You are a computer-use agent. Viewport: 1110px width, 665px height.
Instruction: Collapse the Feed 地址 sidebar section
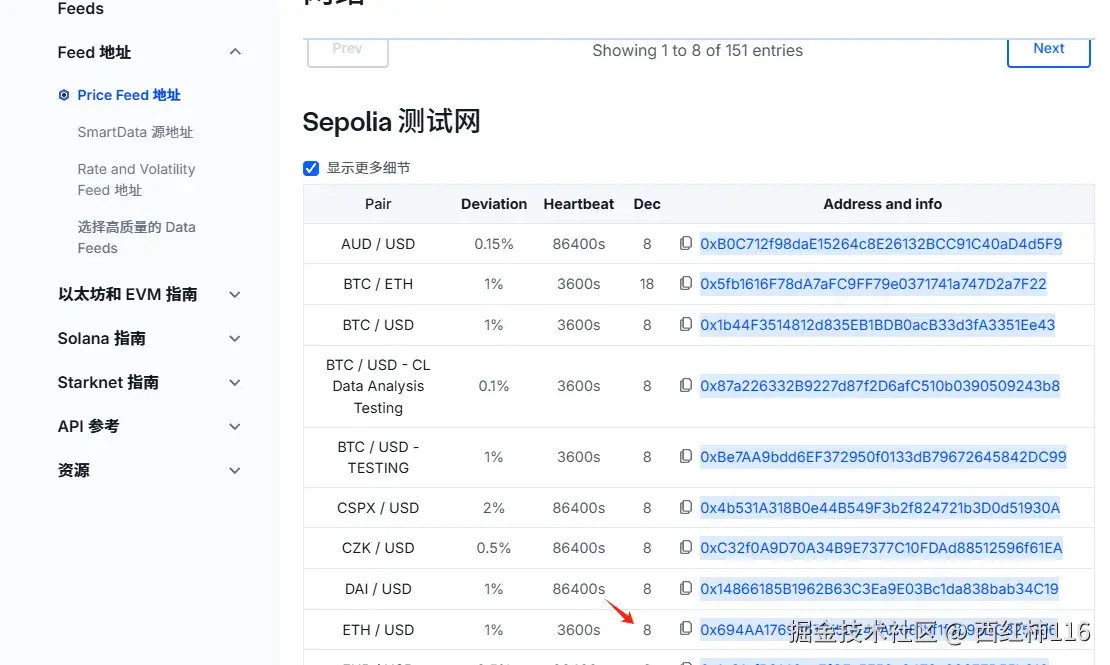[235, 52]
